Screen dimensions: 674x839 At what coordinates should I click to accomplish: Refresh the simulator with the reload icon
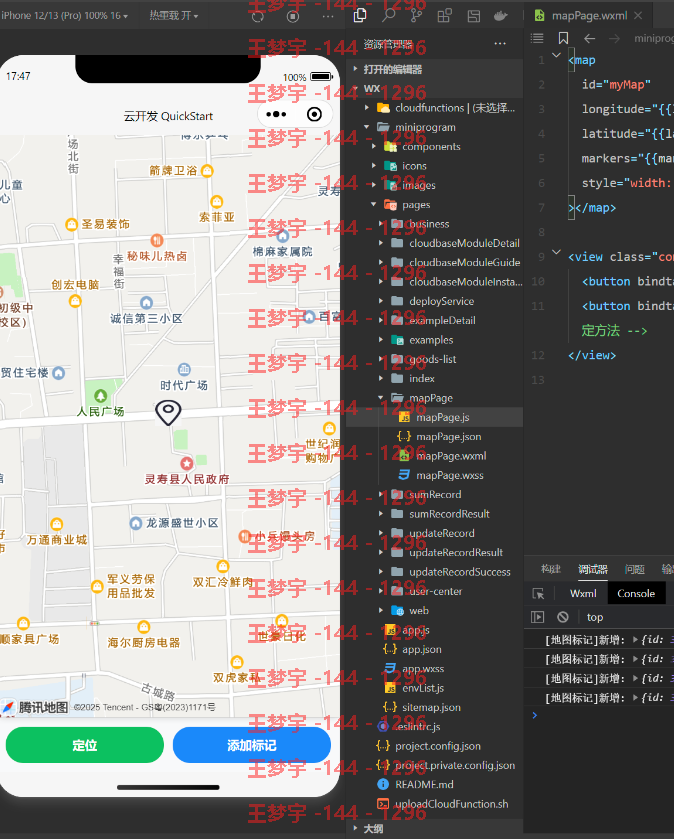click(258, 16)
